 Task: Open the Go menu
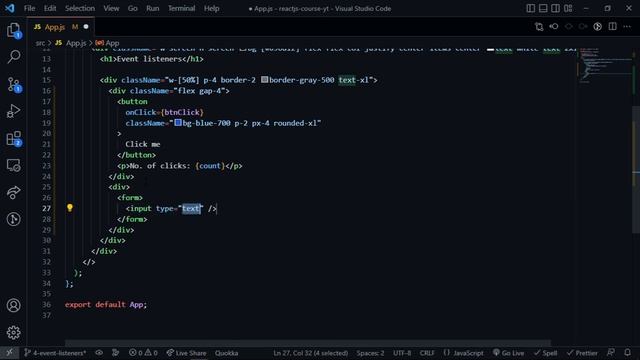pyautogui.click(x=133, y=8)
